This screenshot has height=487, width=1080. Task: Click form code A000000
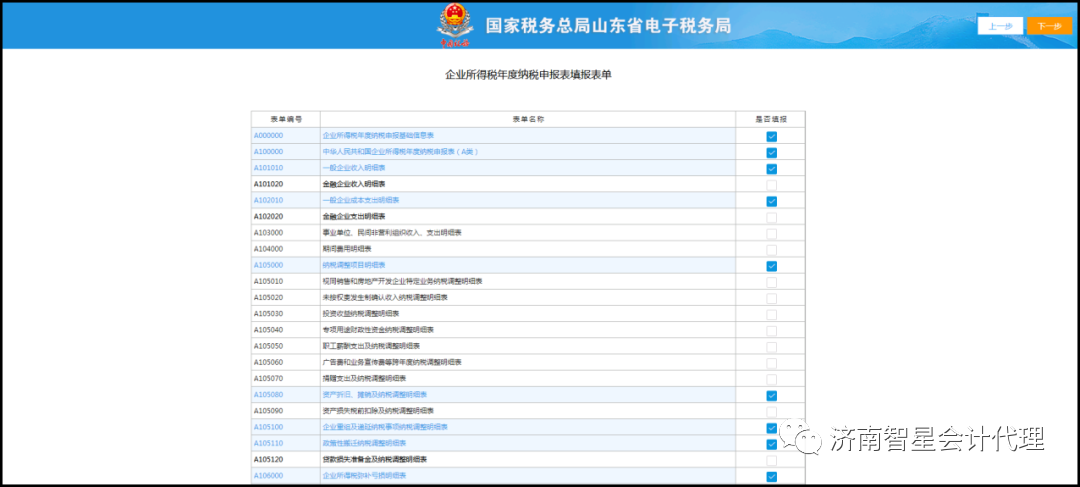point(269,136)
